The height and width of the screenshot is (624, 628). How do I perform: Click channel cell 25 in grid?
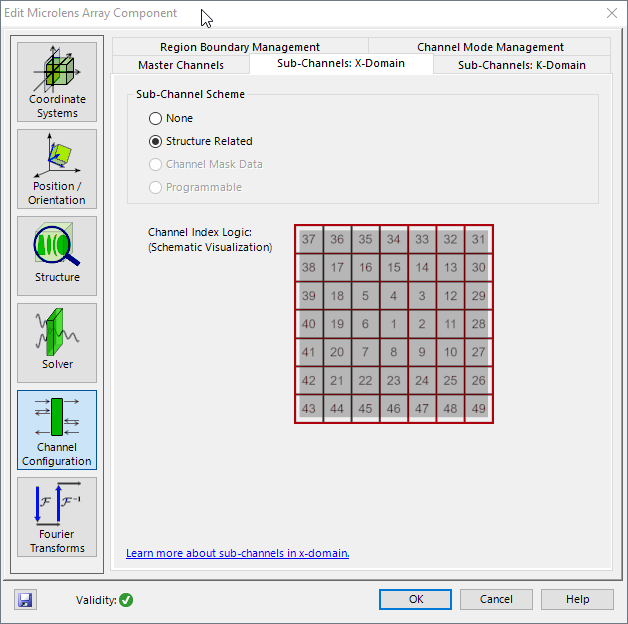click(x=451, y=380)
